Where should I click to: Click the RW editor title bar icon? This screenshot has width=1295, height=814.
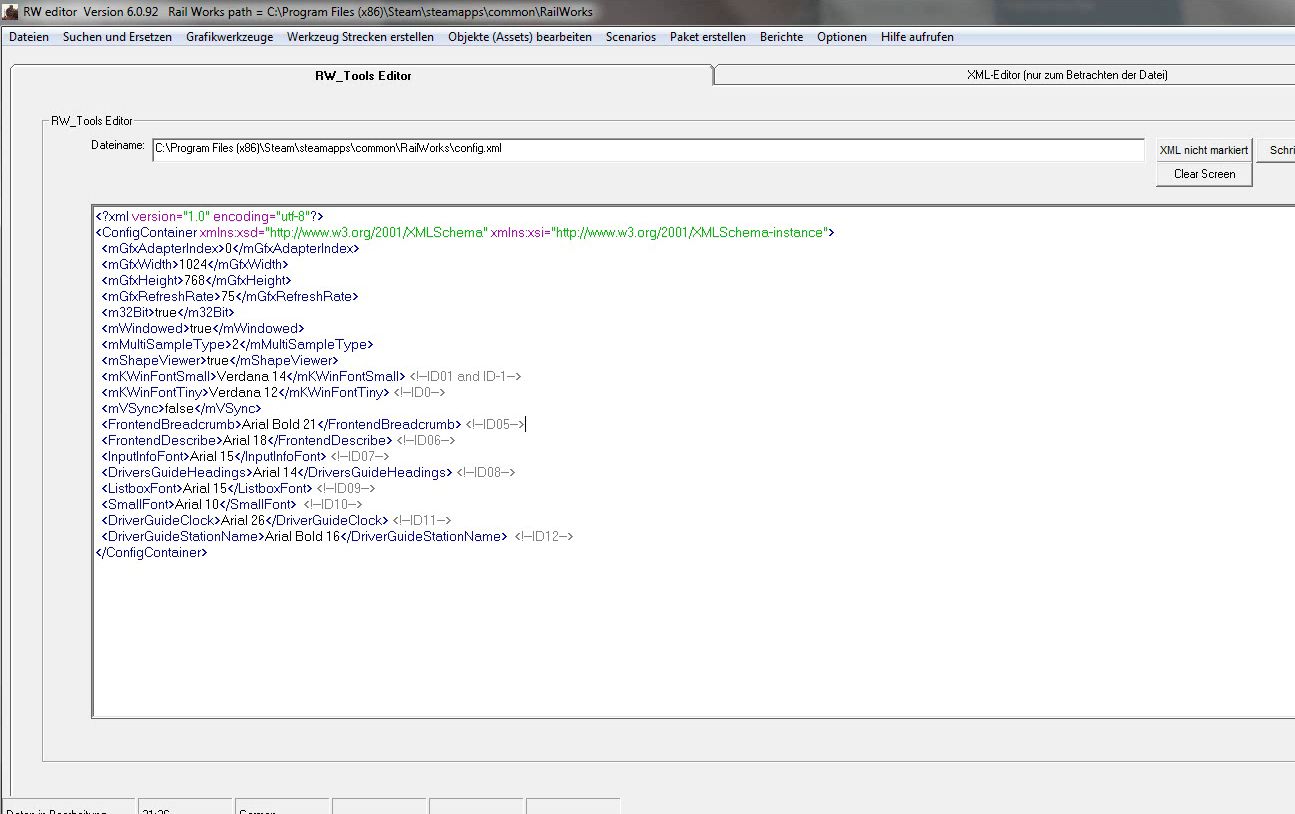[10, 12]
